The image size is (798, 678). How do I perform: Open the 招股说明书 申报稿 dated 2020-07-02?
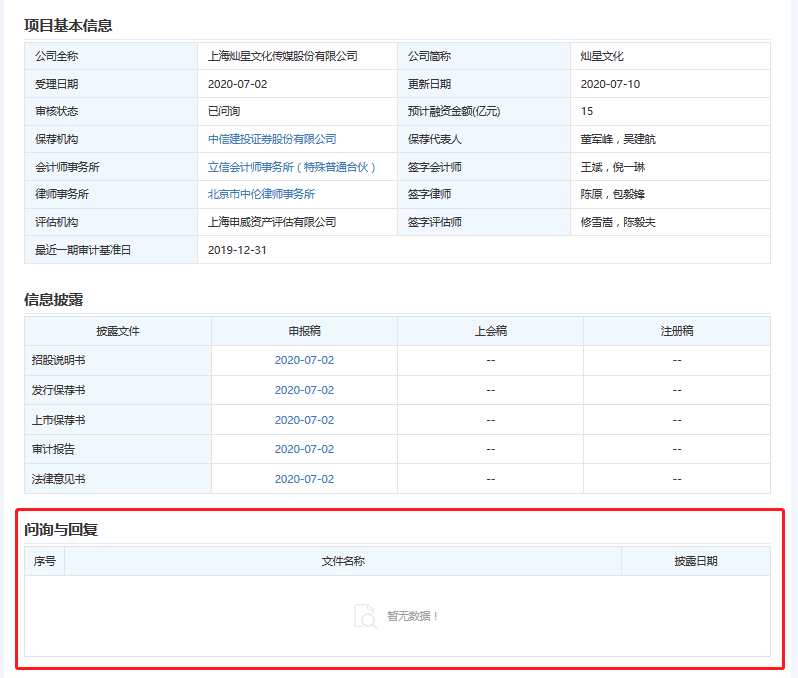pos(304,360)
